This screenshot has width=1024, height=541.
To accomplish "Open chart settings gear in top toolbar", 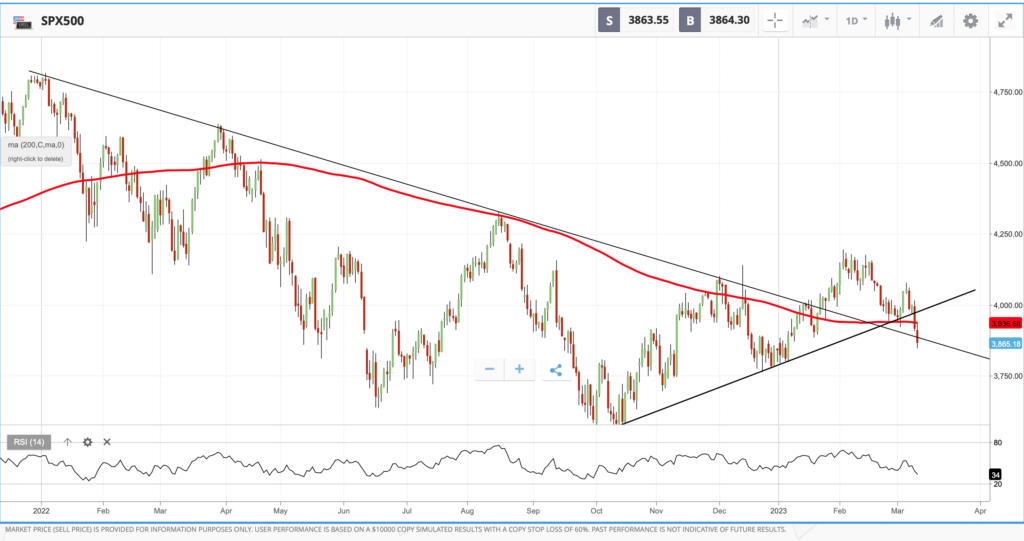I will click(x=970, y=20).
